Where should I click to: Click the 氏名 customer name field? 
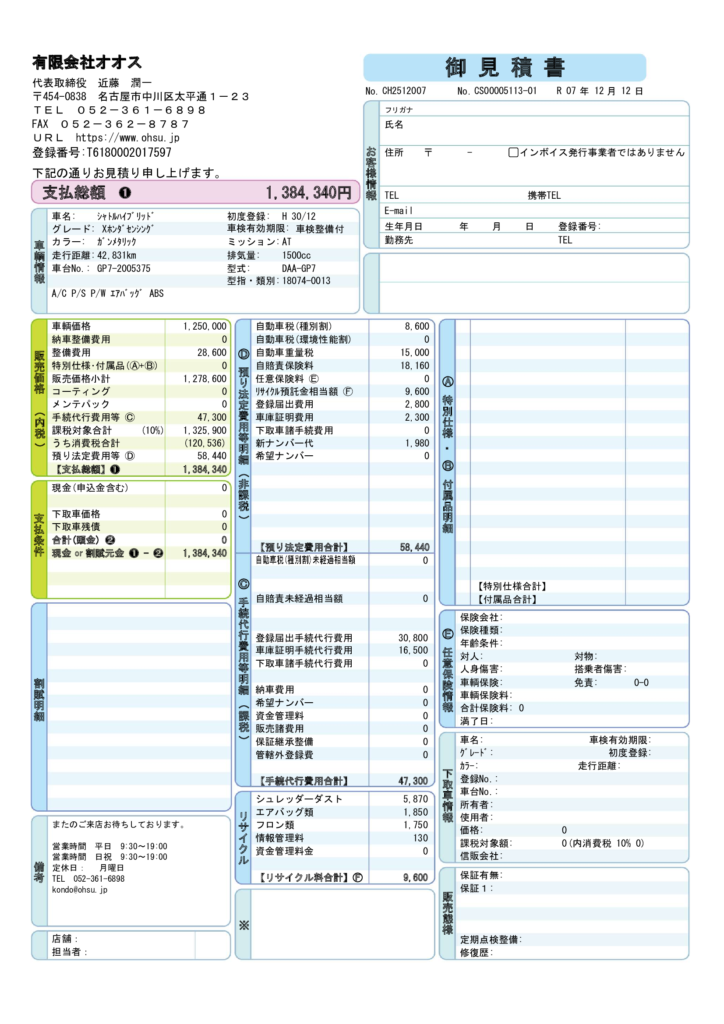[540, 126]
